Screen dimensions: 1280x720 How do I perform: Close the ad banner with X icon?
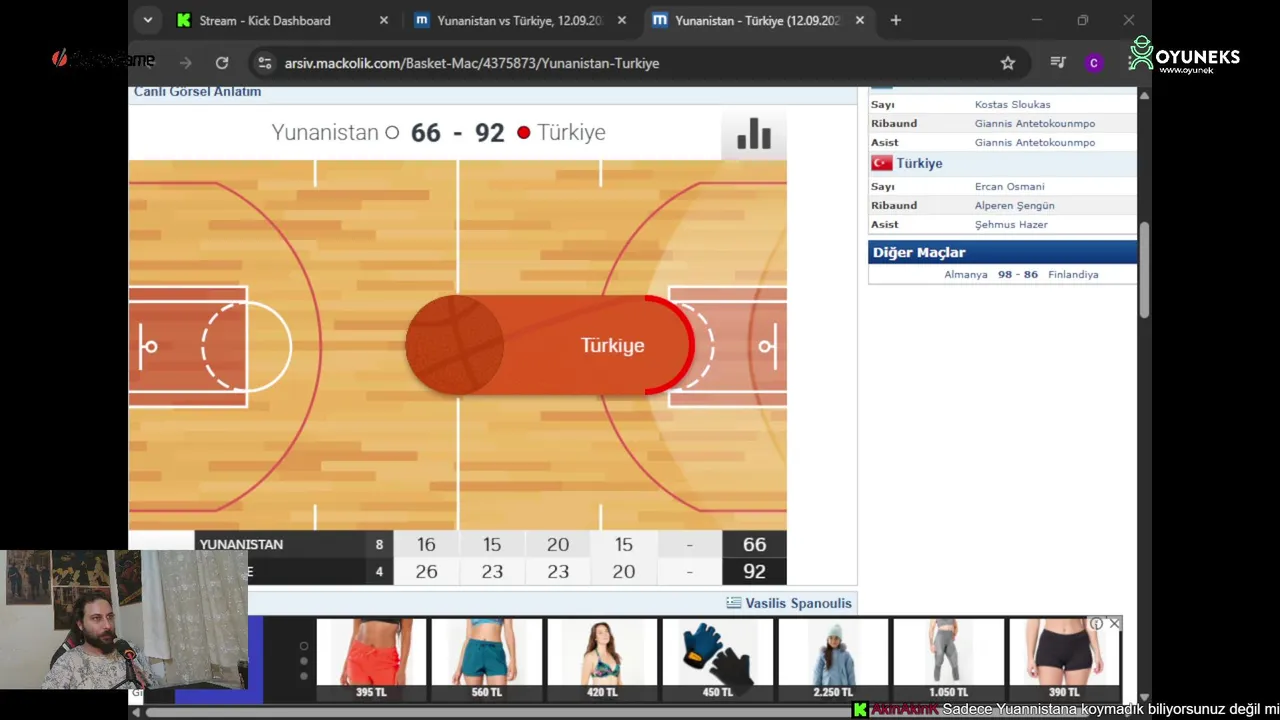tap(1114, 623)
